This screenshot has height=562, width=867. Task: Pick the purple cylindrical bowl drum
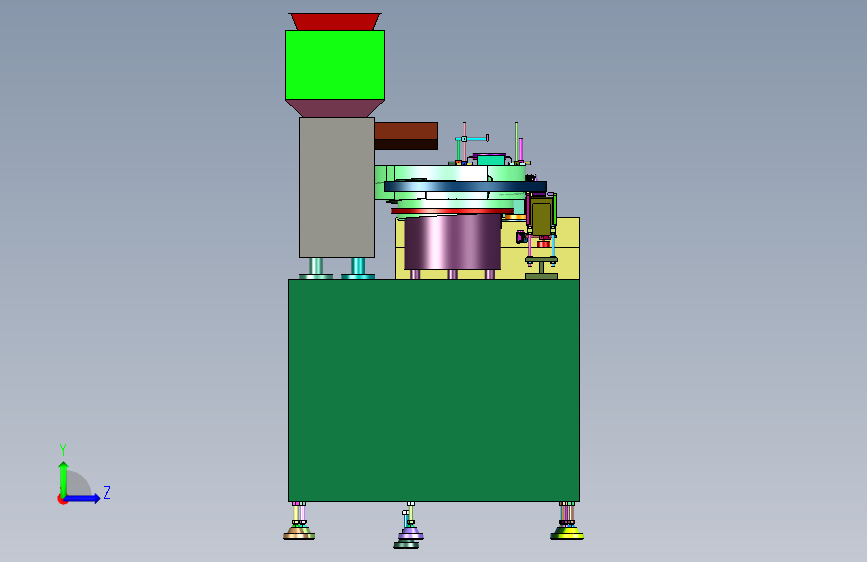pyautogui.click(x=452, y=242)
